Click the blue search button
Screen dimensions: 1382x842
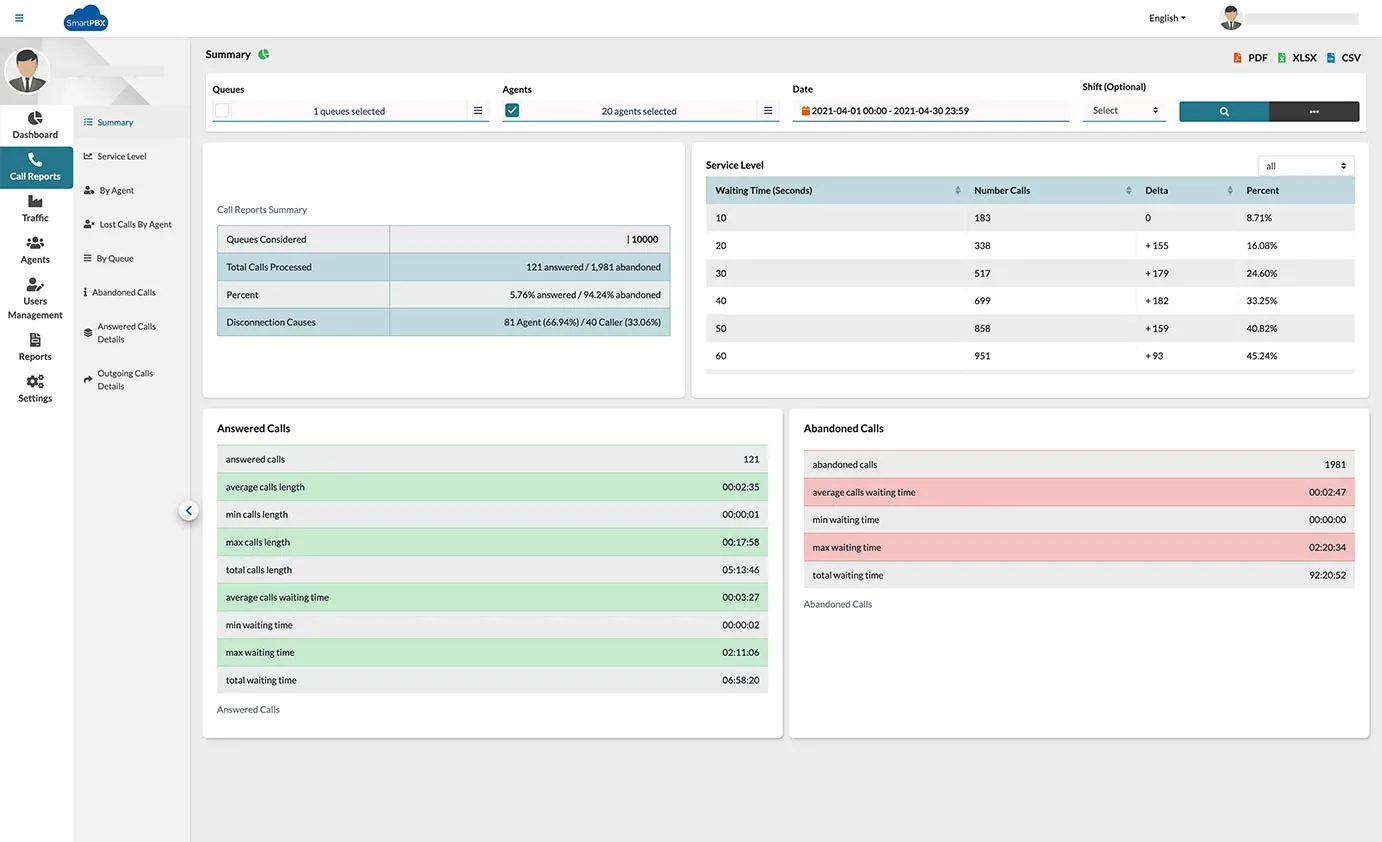tap(1224, 112)
